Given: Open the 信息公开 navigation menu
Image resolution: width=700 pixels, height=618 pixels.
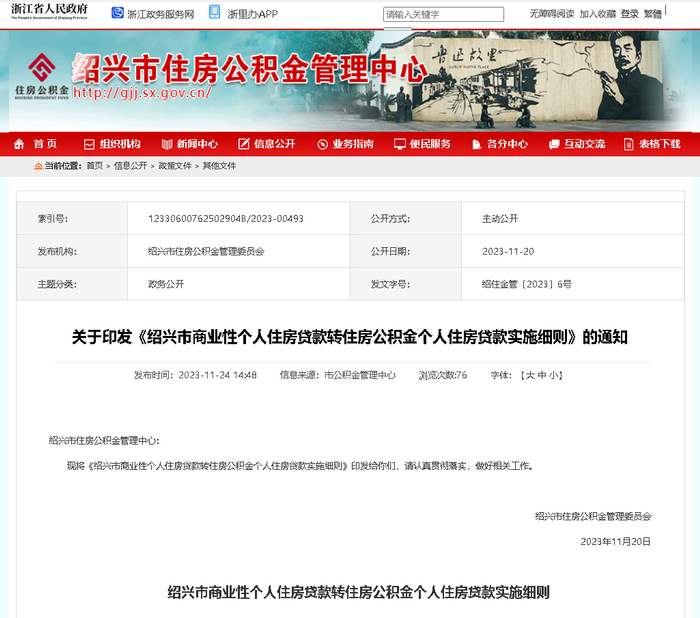Looking at the screenshot, I should click(x=275, y=144).
